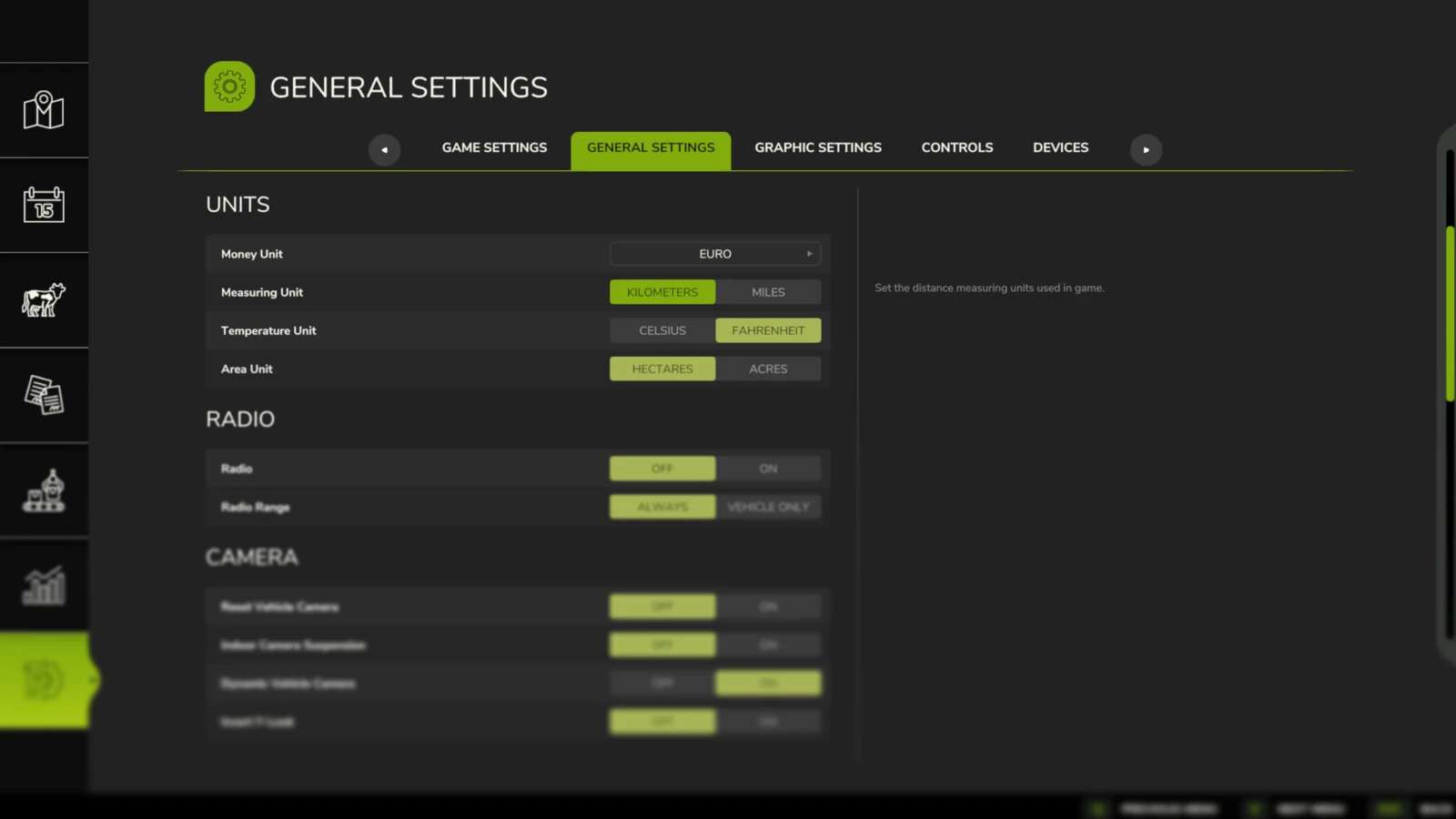1456x819 pixels.
Task: Click the right arrow to scroll tabs
Action: [1146, 149]
